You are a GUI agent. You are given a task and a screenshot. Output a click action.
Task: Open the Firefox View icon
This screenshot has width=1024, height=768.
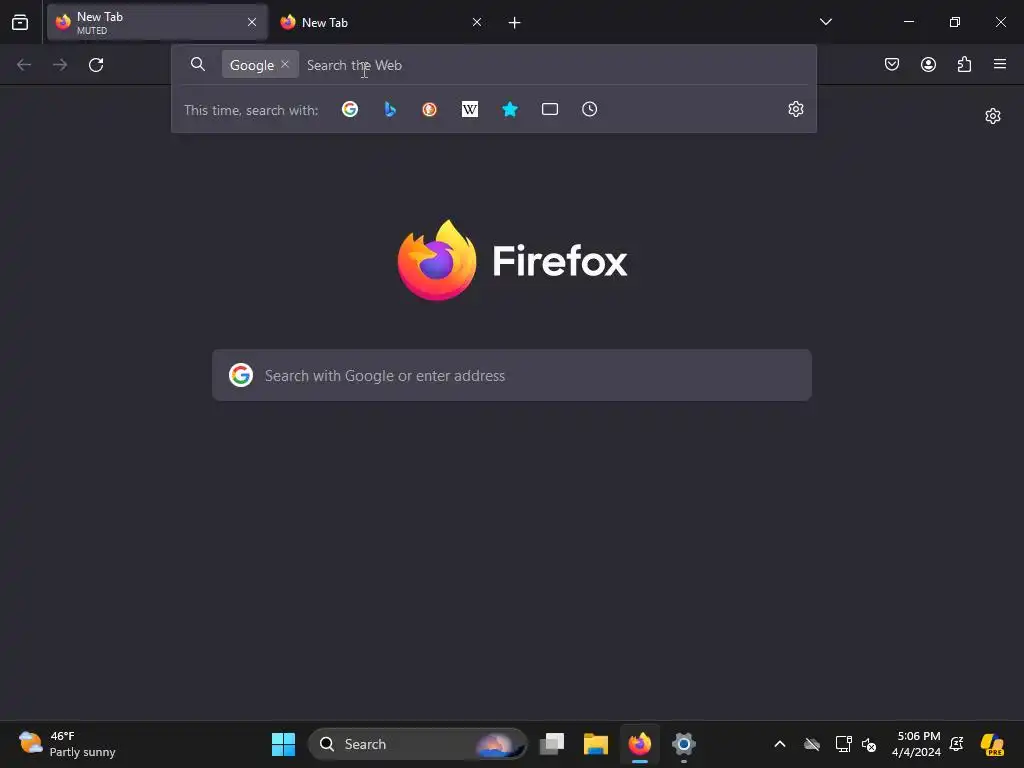[x=20, y=22]
